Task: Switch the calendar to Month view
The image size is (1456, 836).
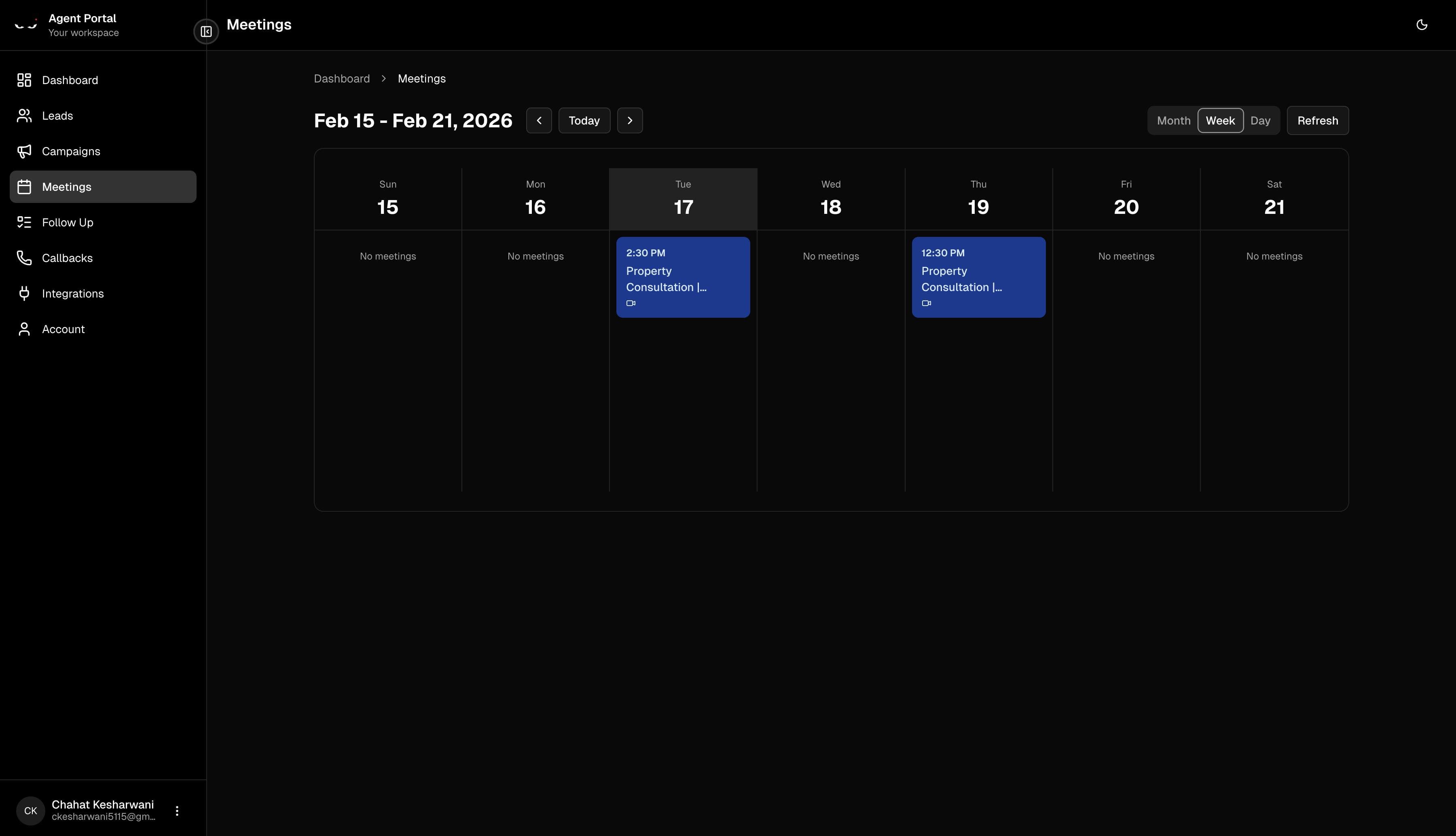Action: pyautogui.click(x=1173, y=120)
